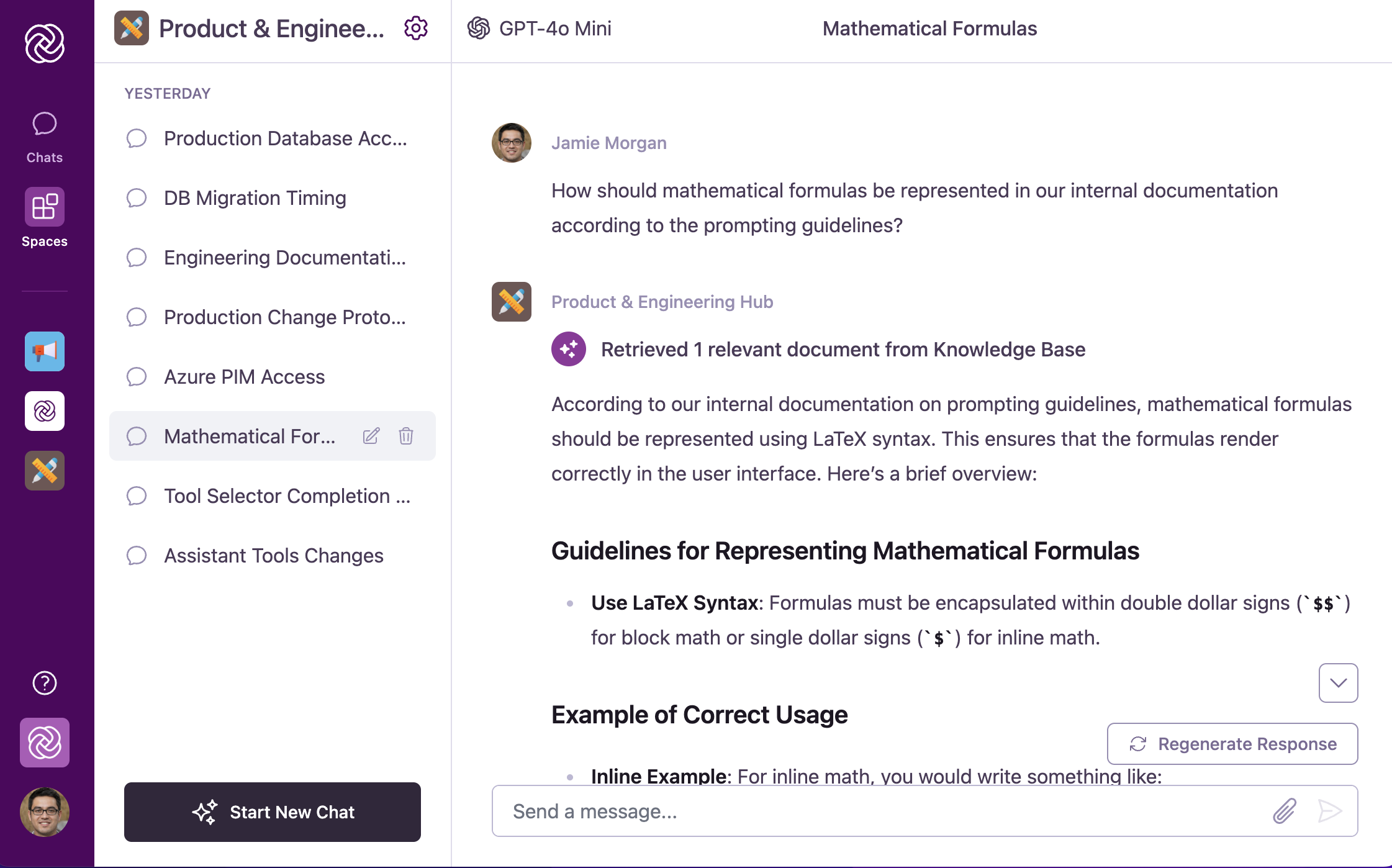Delete the Mathematical Formulas chat via trash icon
1392x868 pixels.
click(406, 436)
